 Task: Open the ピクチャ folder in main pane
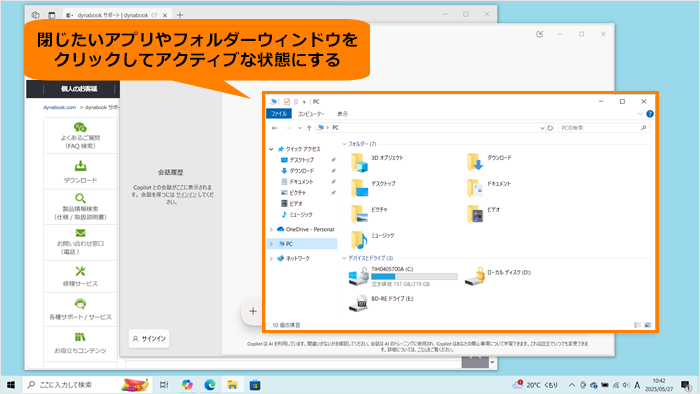coord(369,214)
